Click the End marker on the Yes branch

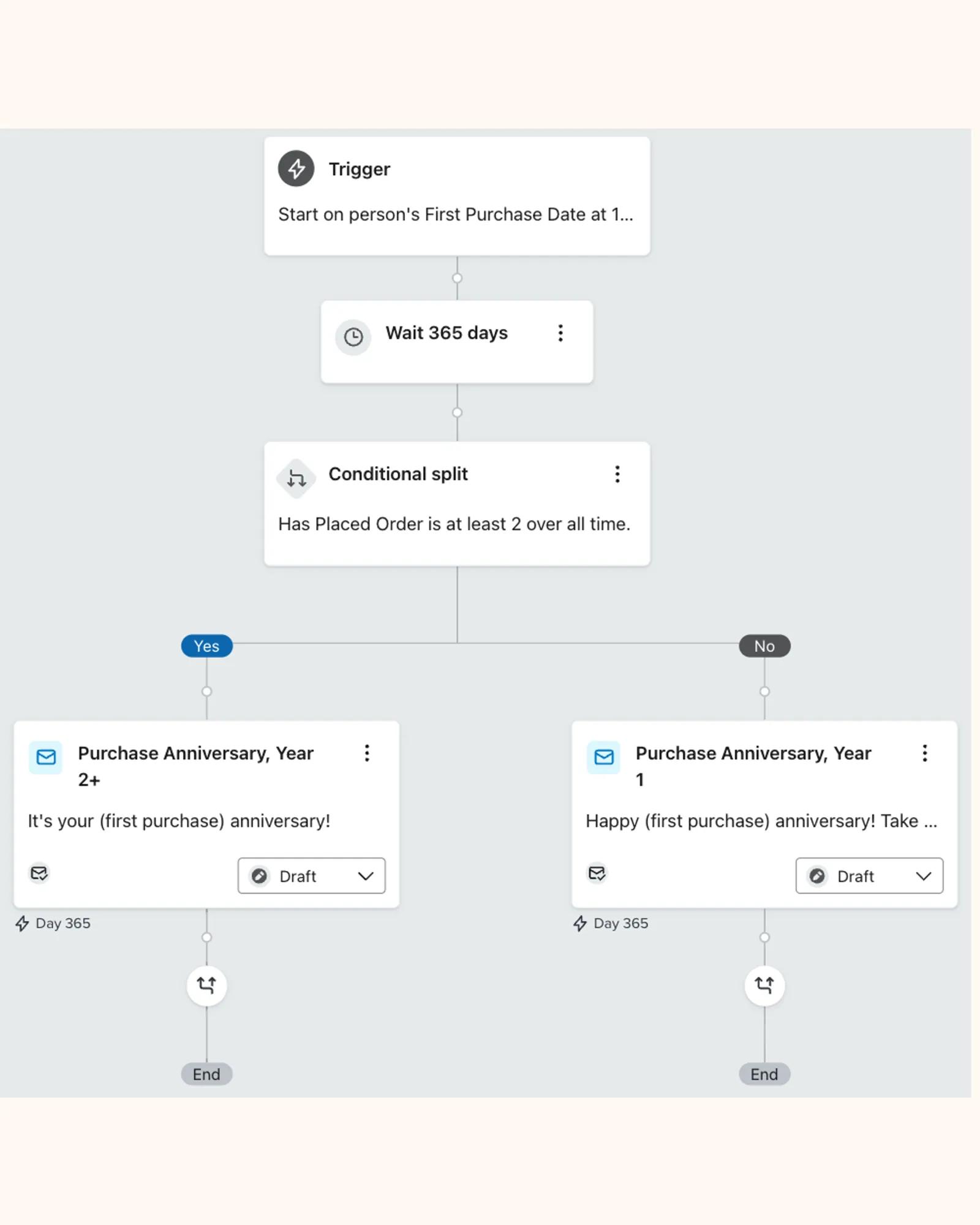(206, 1074)
